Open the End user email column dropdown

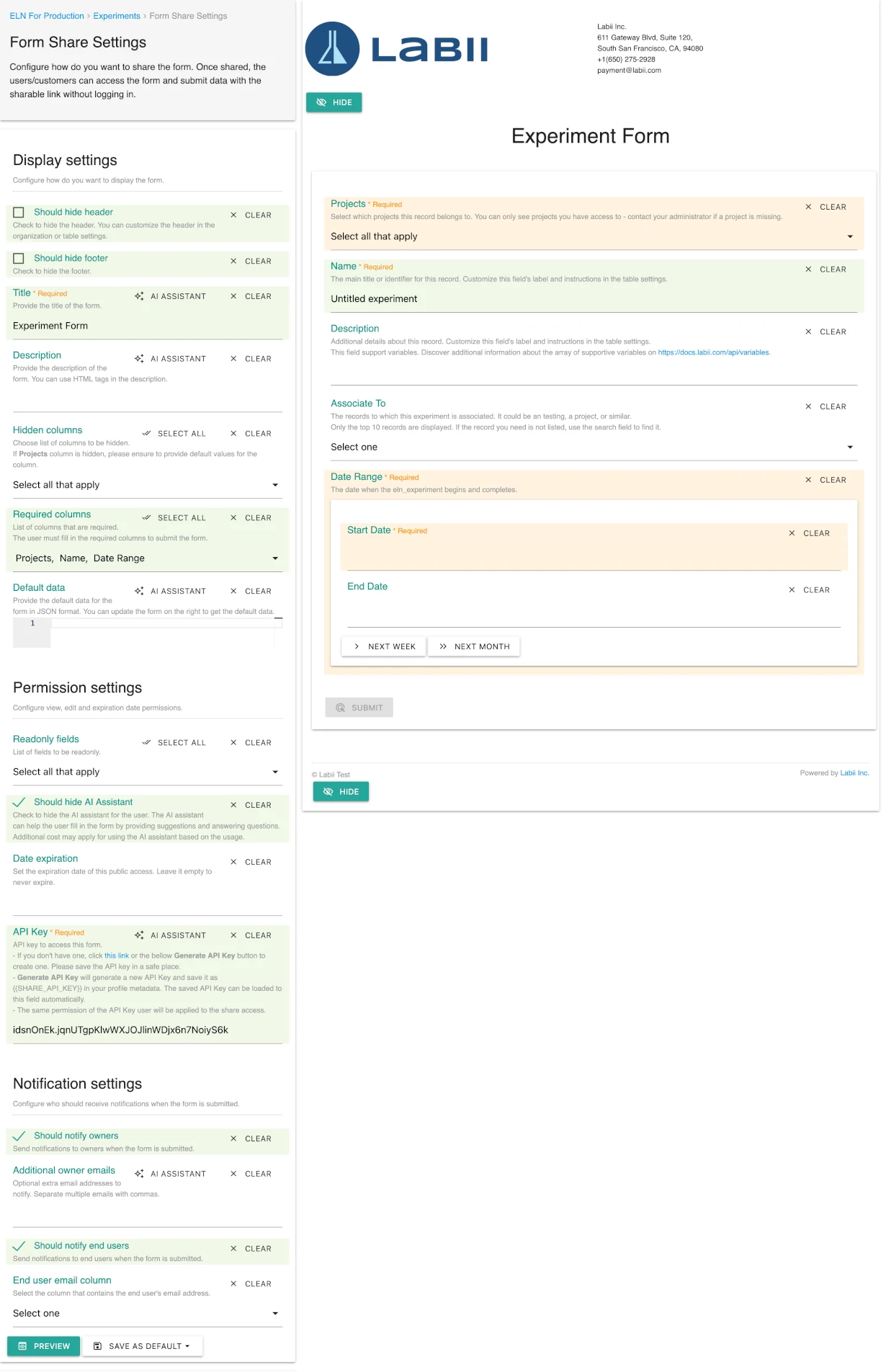click(x=147, y=1314)
